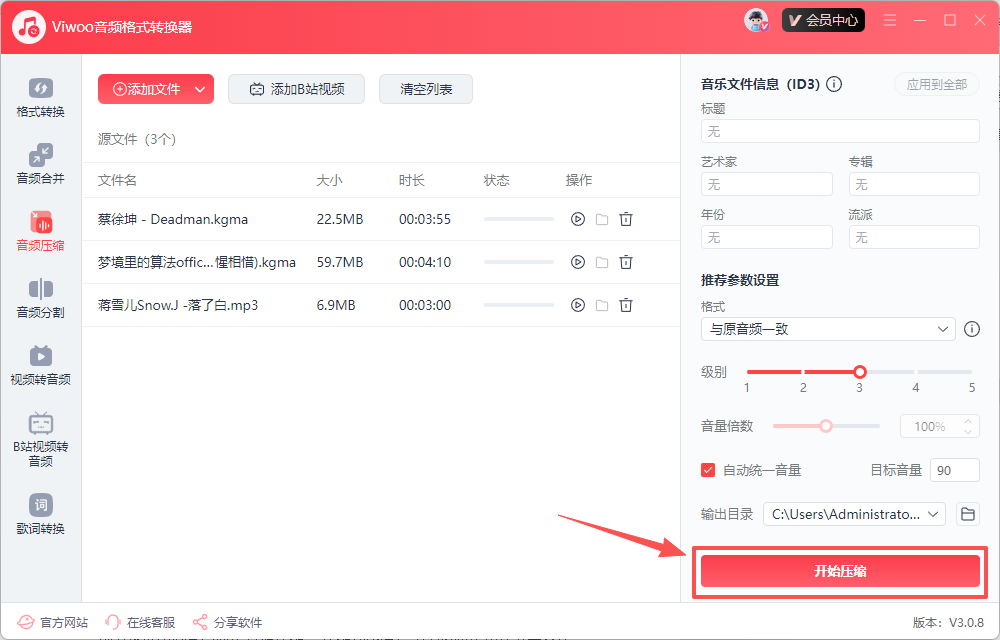Browse output directory with folder icon
The width and height of the screenshot is (1000, 640).
click(x=967, y=514)
